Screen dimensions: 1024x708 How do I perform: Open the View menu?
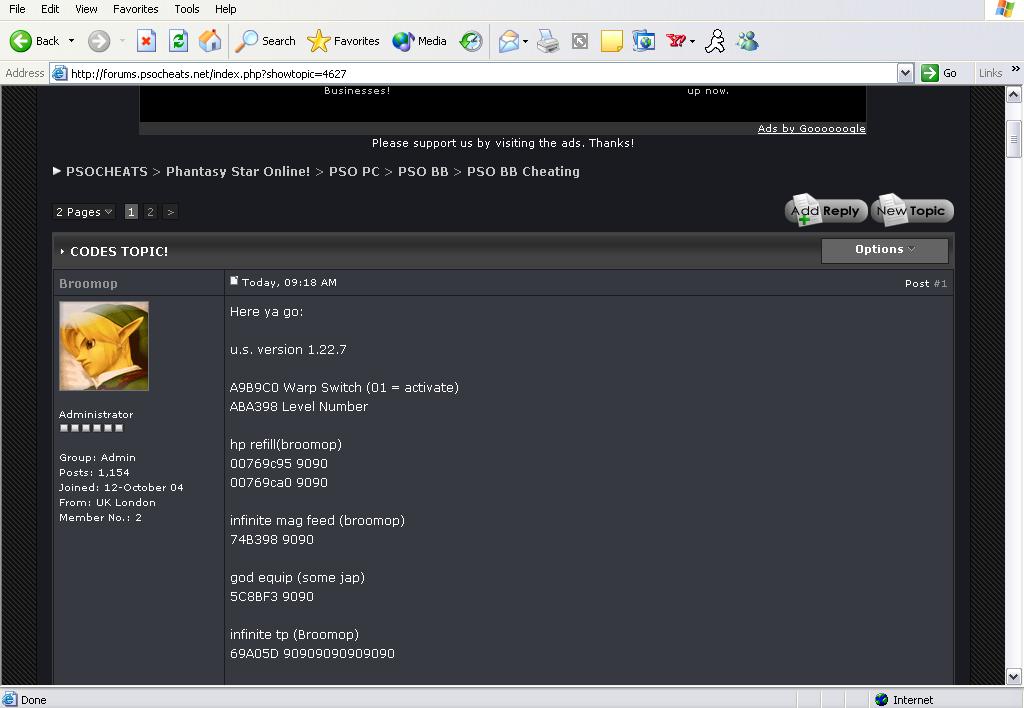pyautogui.click(x=86, y=9)
